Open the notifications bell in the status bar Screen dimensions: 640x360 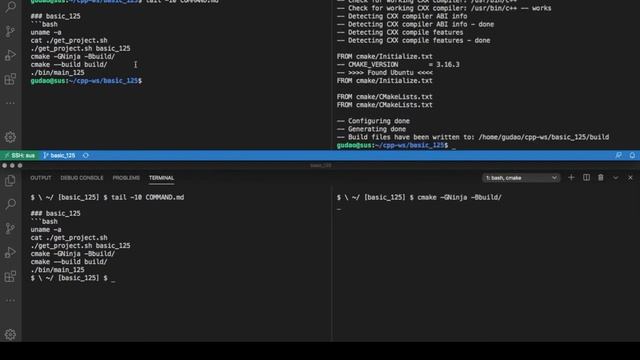[632, 156]
